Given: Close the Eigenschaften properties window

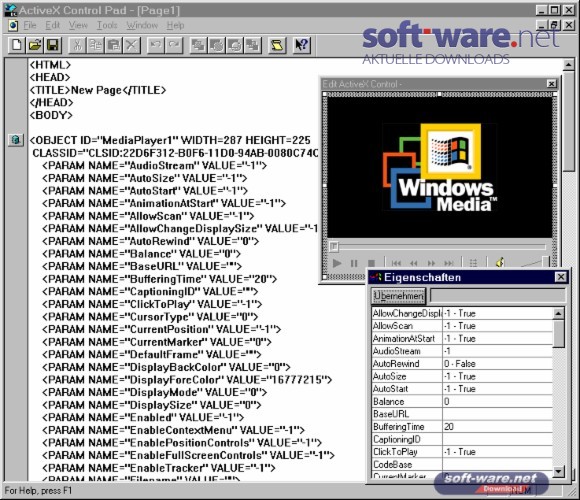Looking at the screenshot, I should pyautogui.click(x=561, y=277).
